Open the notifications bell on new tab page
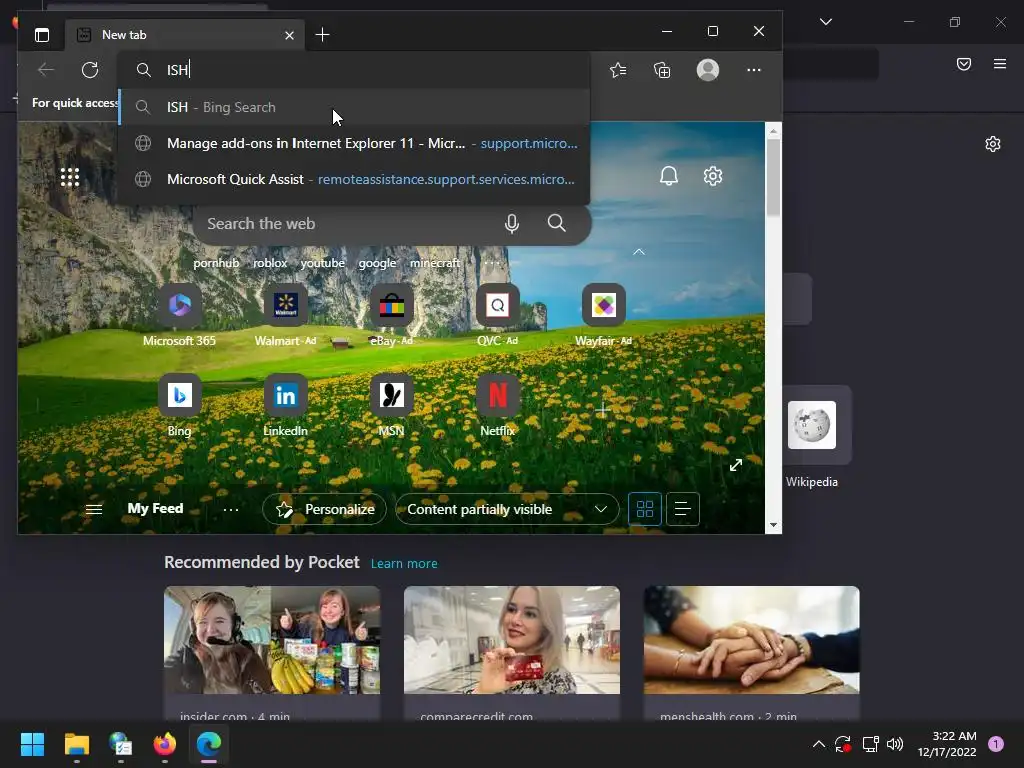This screenshot has height=768, width=1024. coord(669,176)
